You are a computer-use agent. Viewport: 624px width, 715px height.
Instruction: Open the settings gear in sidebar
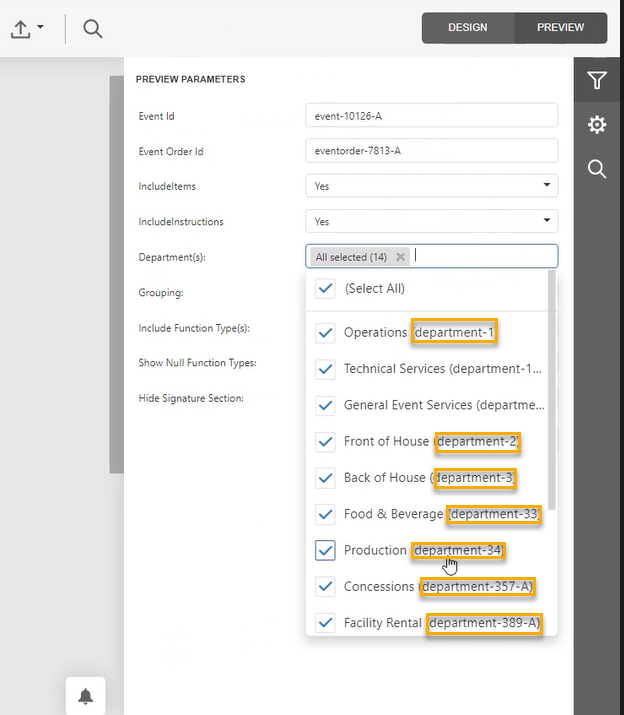coord(597,124)
